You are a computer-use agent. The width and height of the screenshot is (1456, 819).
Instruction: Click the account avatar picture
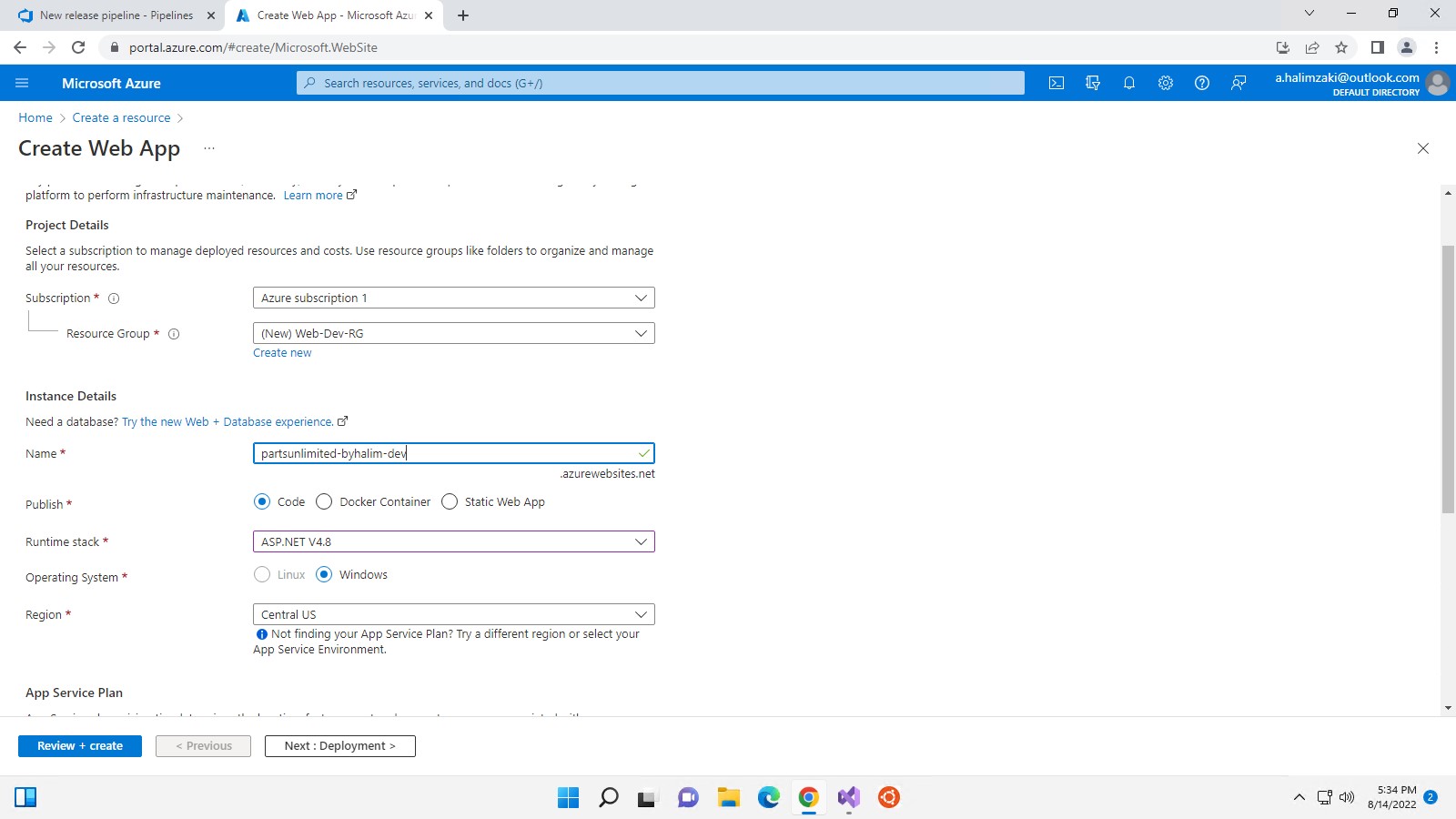tap(1438, 83)
